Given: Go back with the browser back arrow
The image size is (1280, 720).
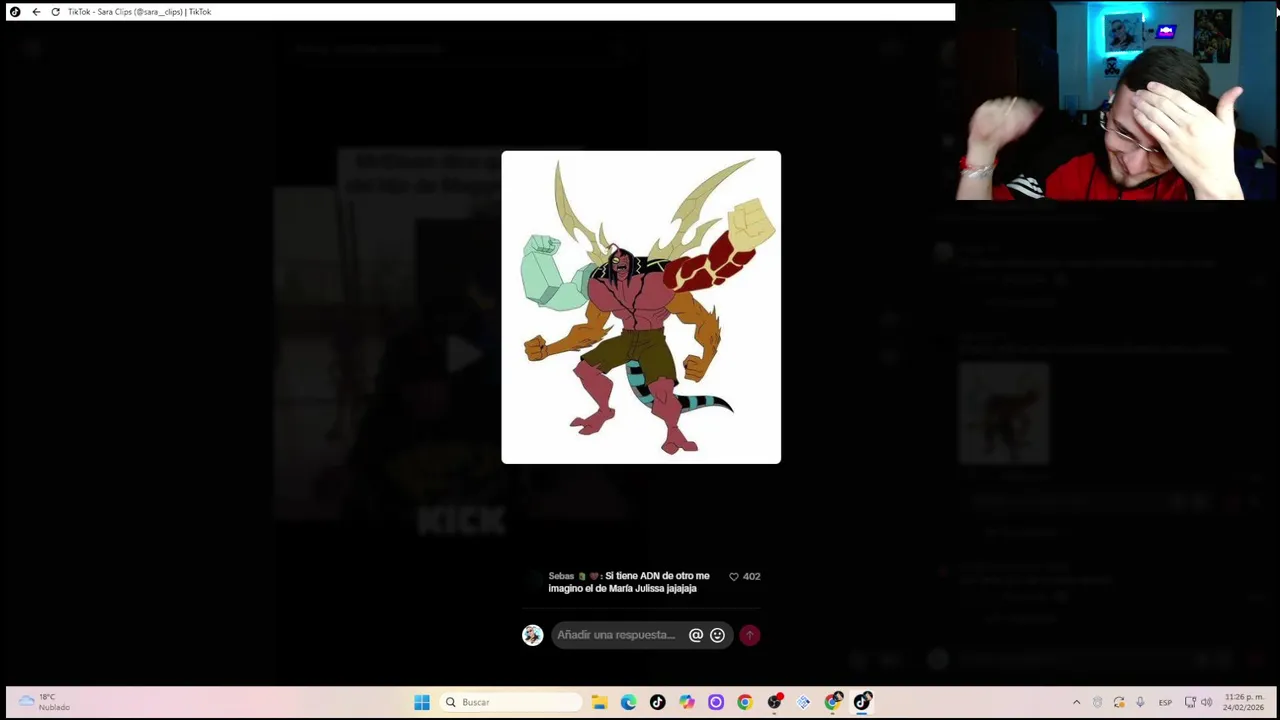Looking at the screenshot, I should 36,12.
